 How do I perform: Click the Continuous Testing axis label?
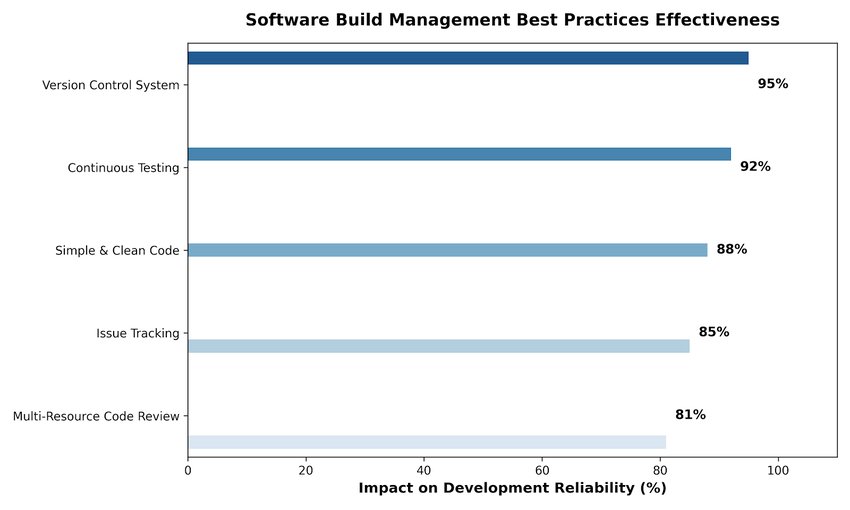123,168
